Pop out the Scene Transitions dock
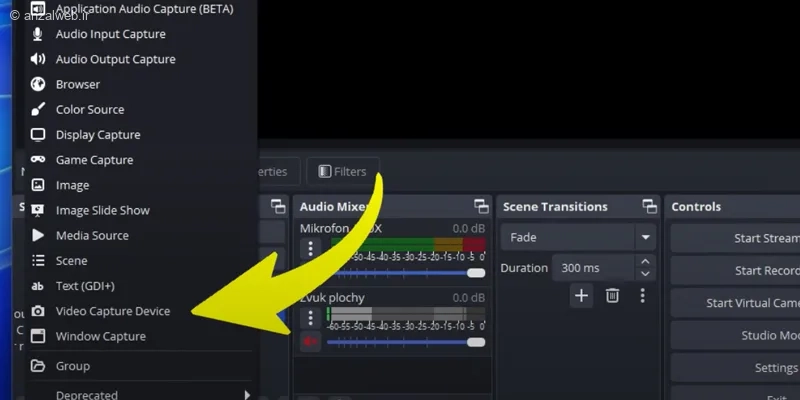Screen dimensions: 800x400 (x=649, y=206)
